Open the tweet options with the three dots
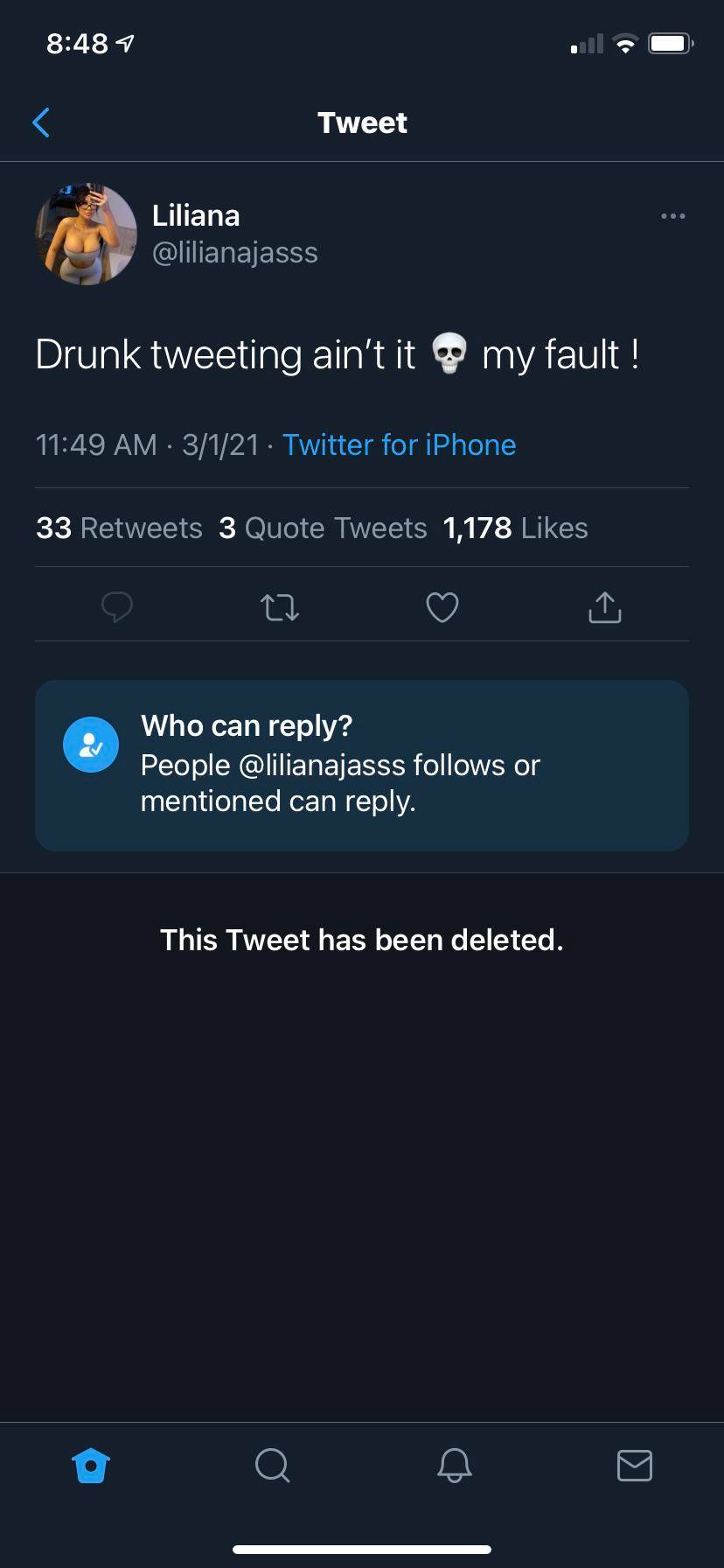Image resolution: width=724 pixels, height=1568 pixels. tap(672, 216)
